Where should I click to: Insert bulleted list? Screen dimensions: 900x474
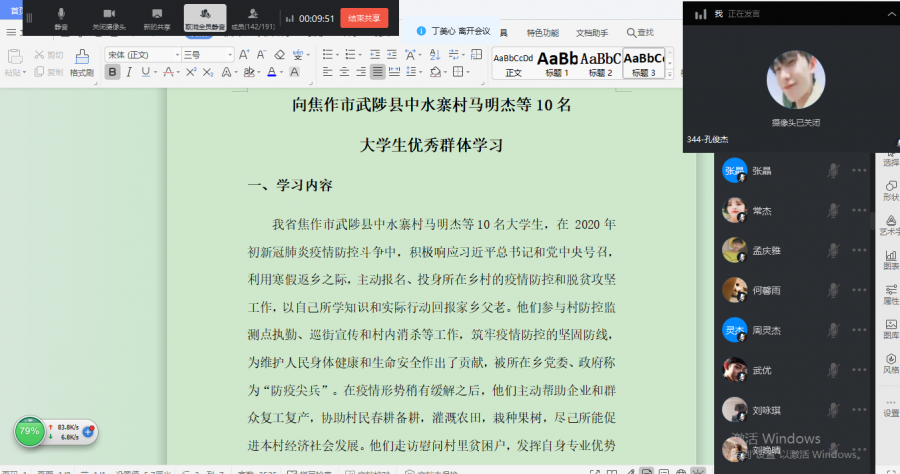[x=328, y=55]
